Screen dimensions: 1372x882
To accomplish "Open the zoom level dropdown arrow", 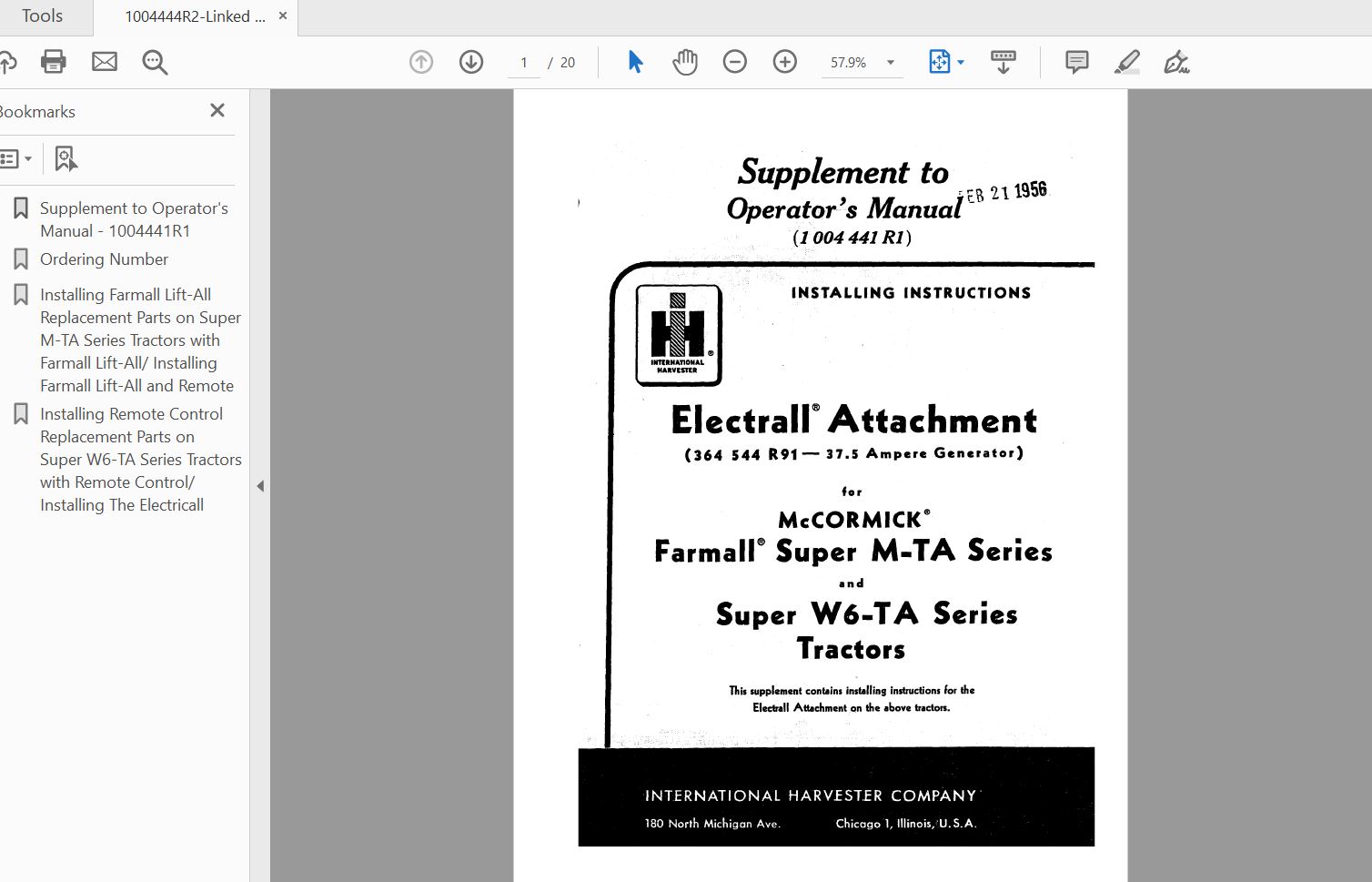I will coord(891,63).
